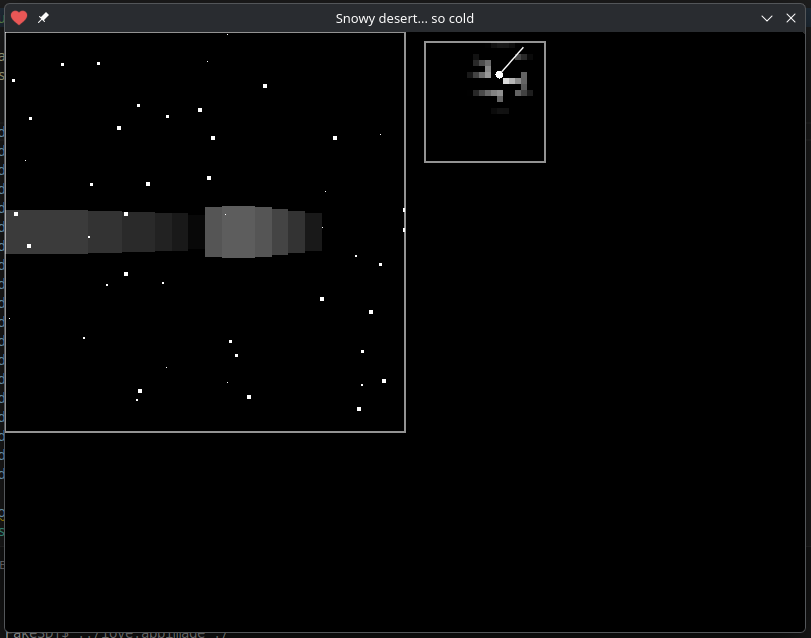This screenshot has height=638, width=811.
Task: Click the player dot in the minimap
Action: [499, 75]
